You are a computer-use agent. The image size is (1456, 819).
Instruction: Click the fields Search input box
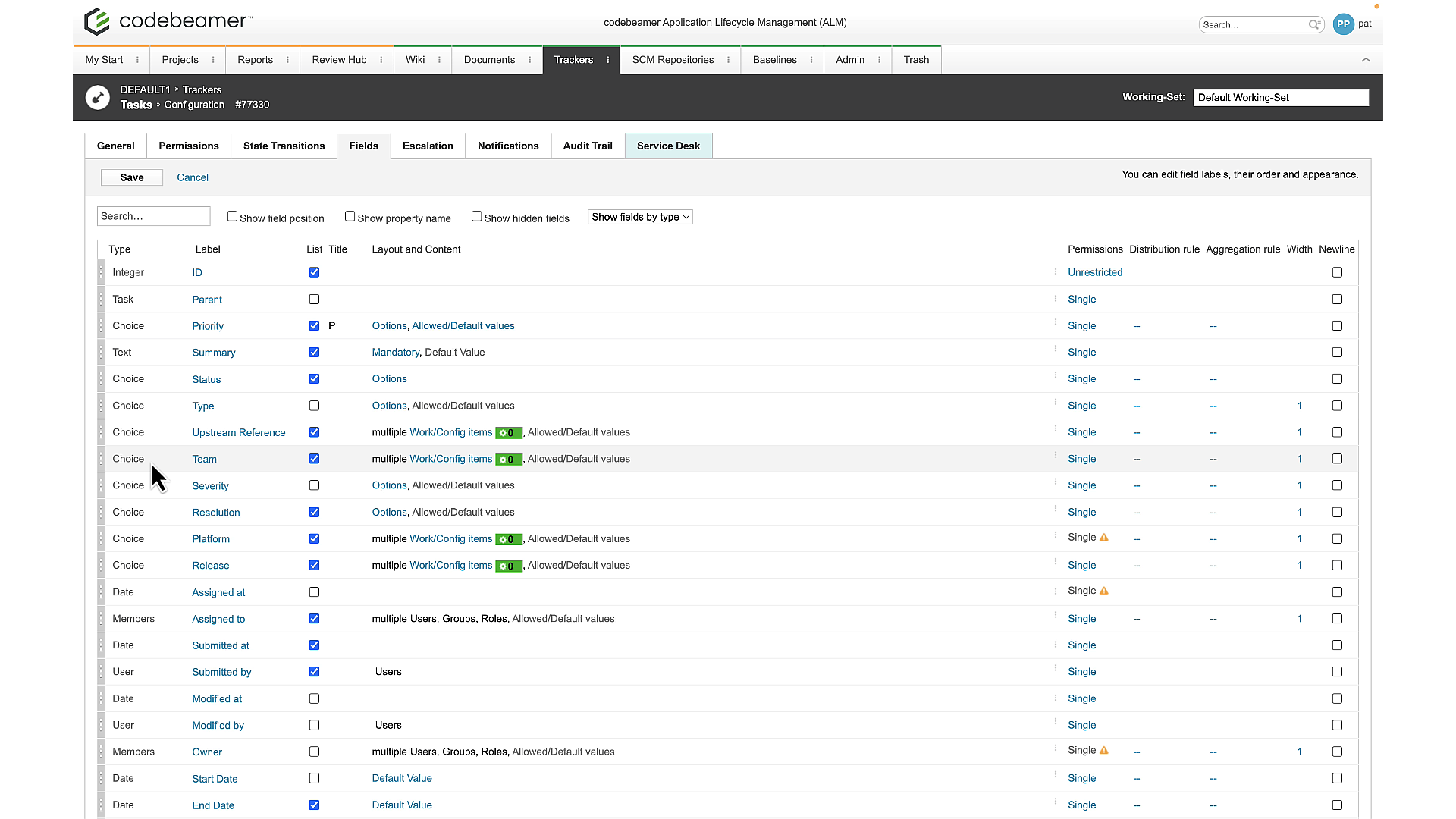(154, 216)
